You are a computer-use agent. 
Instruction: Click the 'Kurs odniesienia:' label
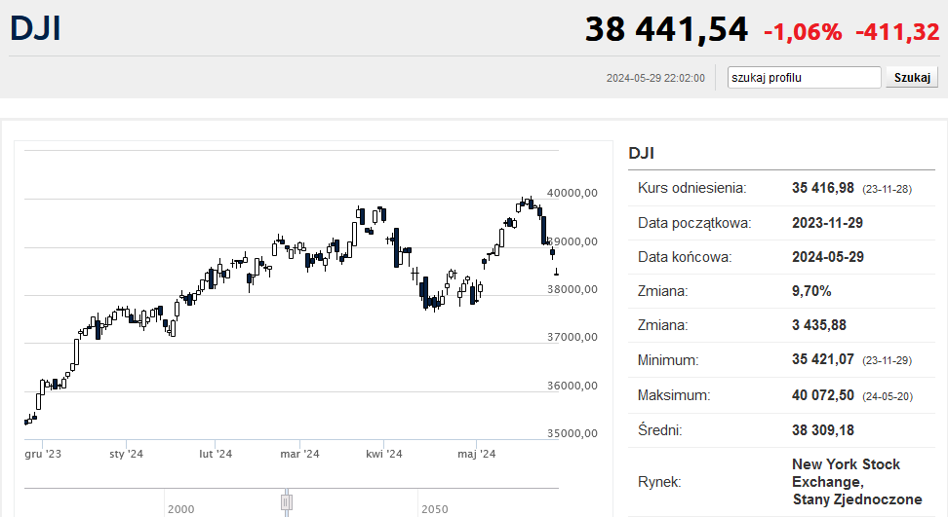692,188
